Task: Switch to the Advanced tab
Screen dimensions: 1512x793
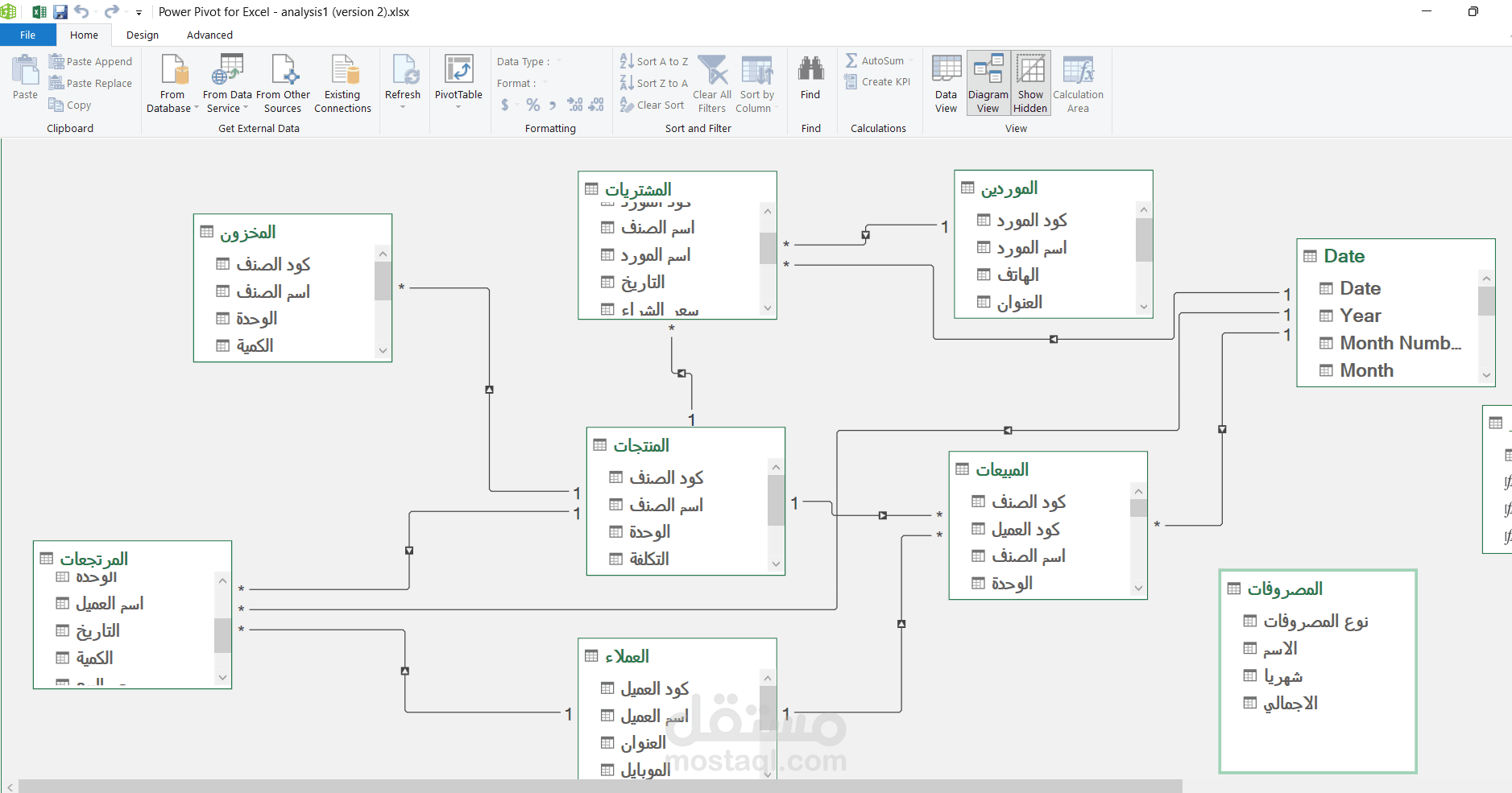Action: (209, 35)
